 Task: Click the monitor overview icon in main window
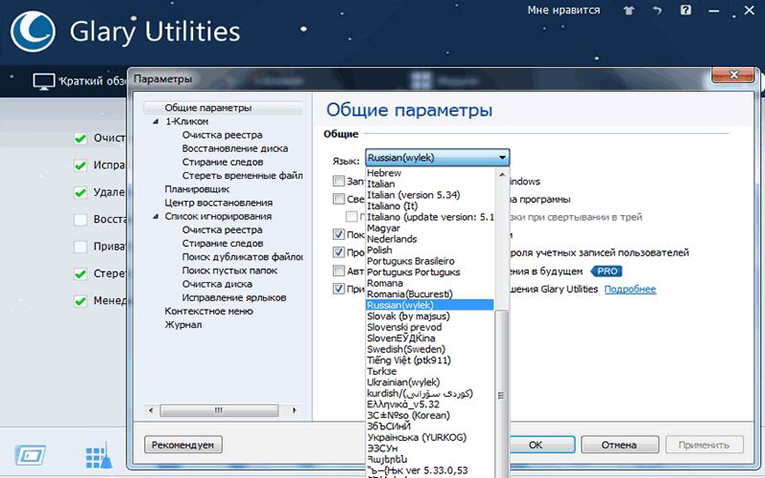pos(44,81)
